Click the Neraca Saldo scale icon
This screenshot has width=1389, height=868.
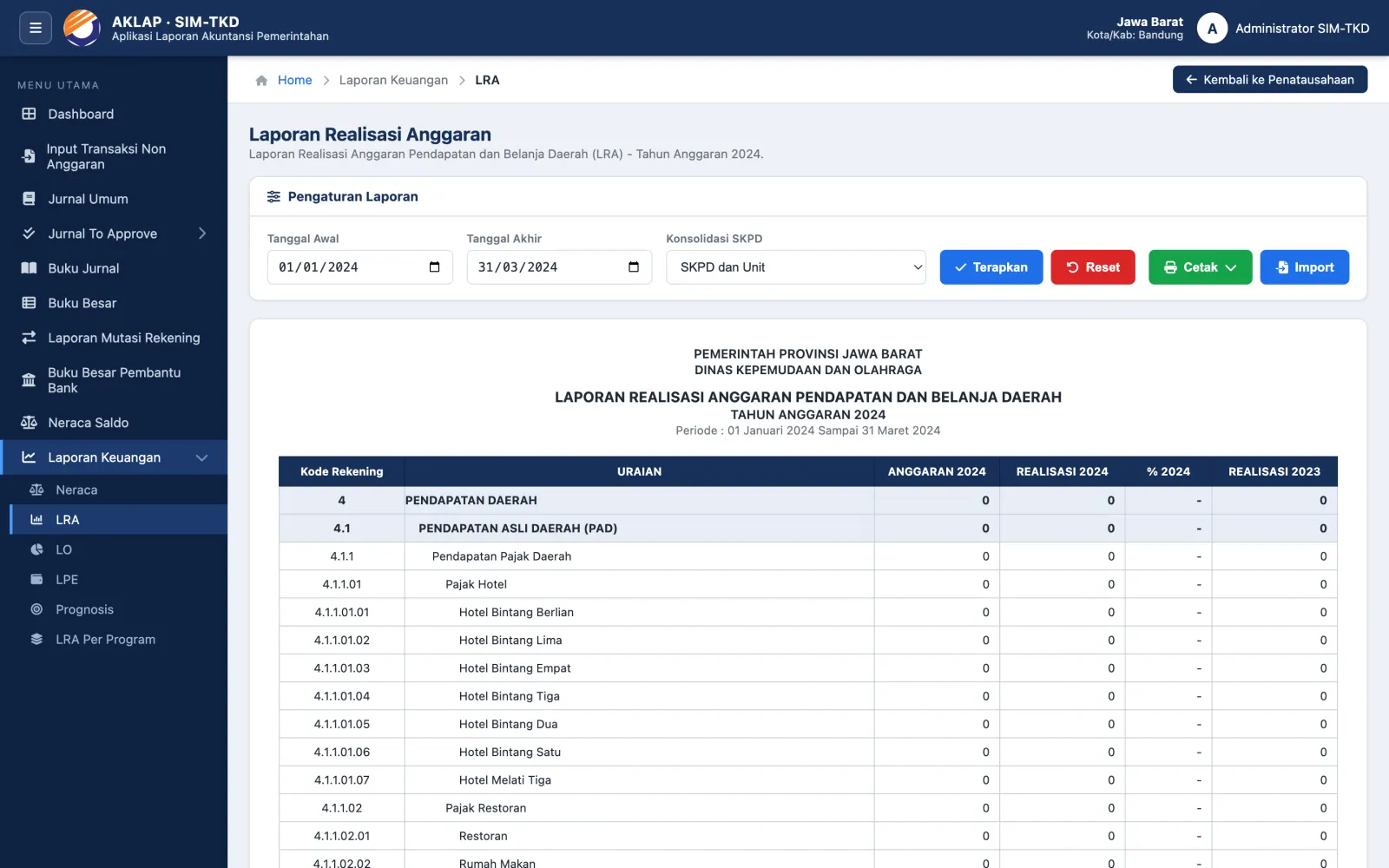tap(29, 423)
